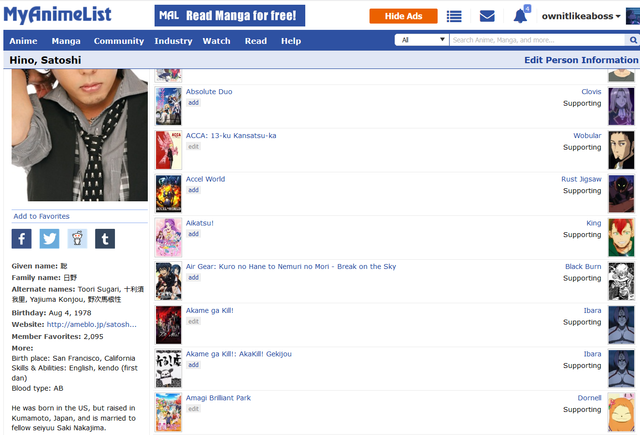The image size is (640, 435).
Task: Click the Hide Ads button
Action: click(x=403, y=16)
